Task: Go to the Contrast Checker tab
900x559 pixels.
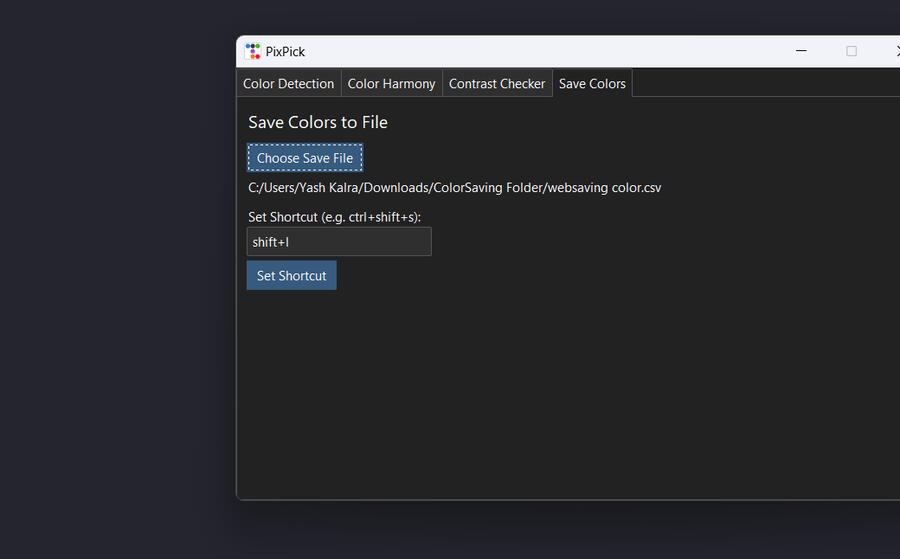Action: tap(497, 84)
